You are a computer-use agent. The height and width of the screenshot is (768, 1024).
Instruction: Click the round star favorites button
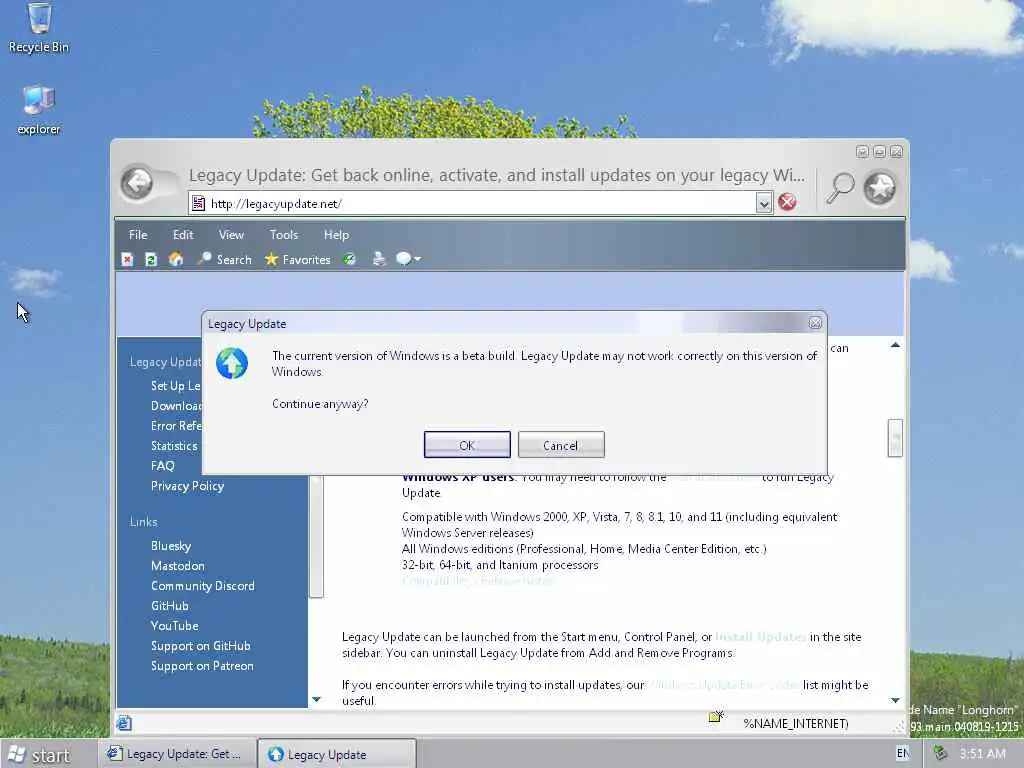tap(880, 188)
